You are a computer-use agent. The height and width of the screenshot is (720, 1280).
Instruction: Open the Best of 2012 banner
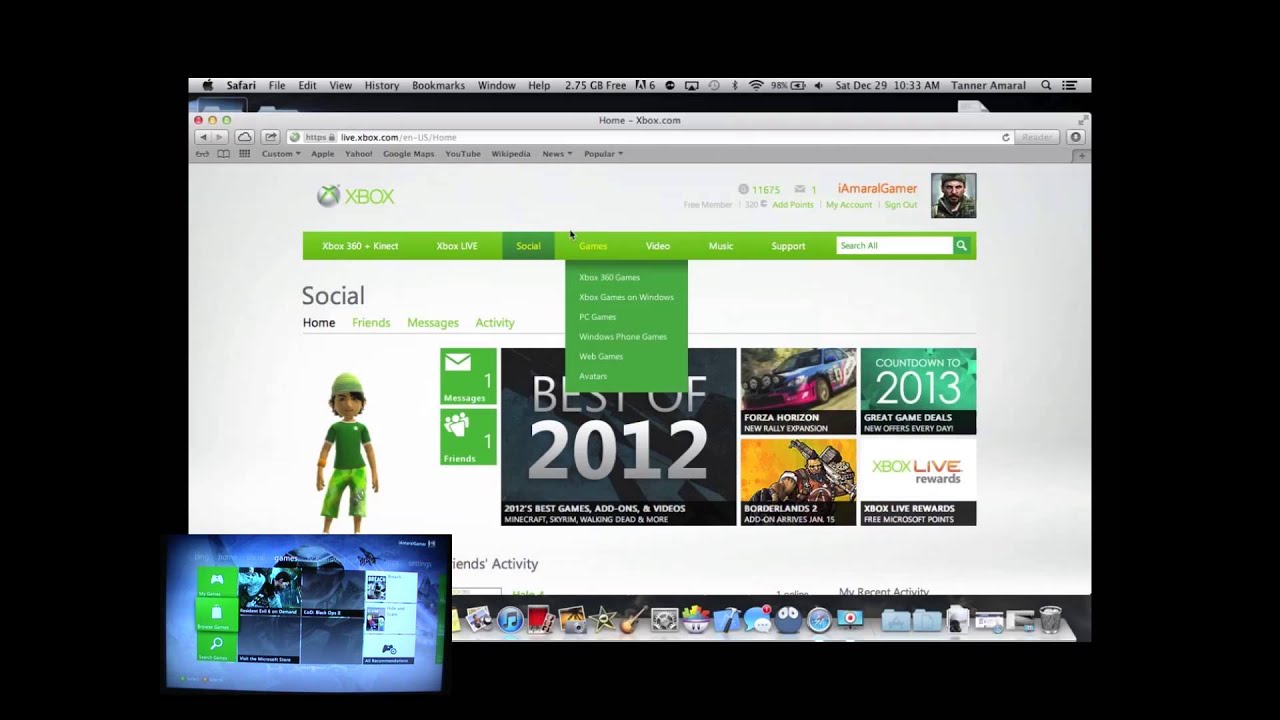(x=618, y=437)
